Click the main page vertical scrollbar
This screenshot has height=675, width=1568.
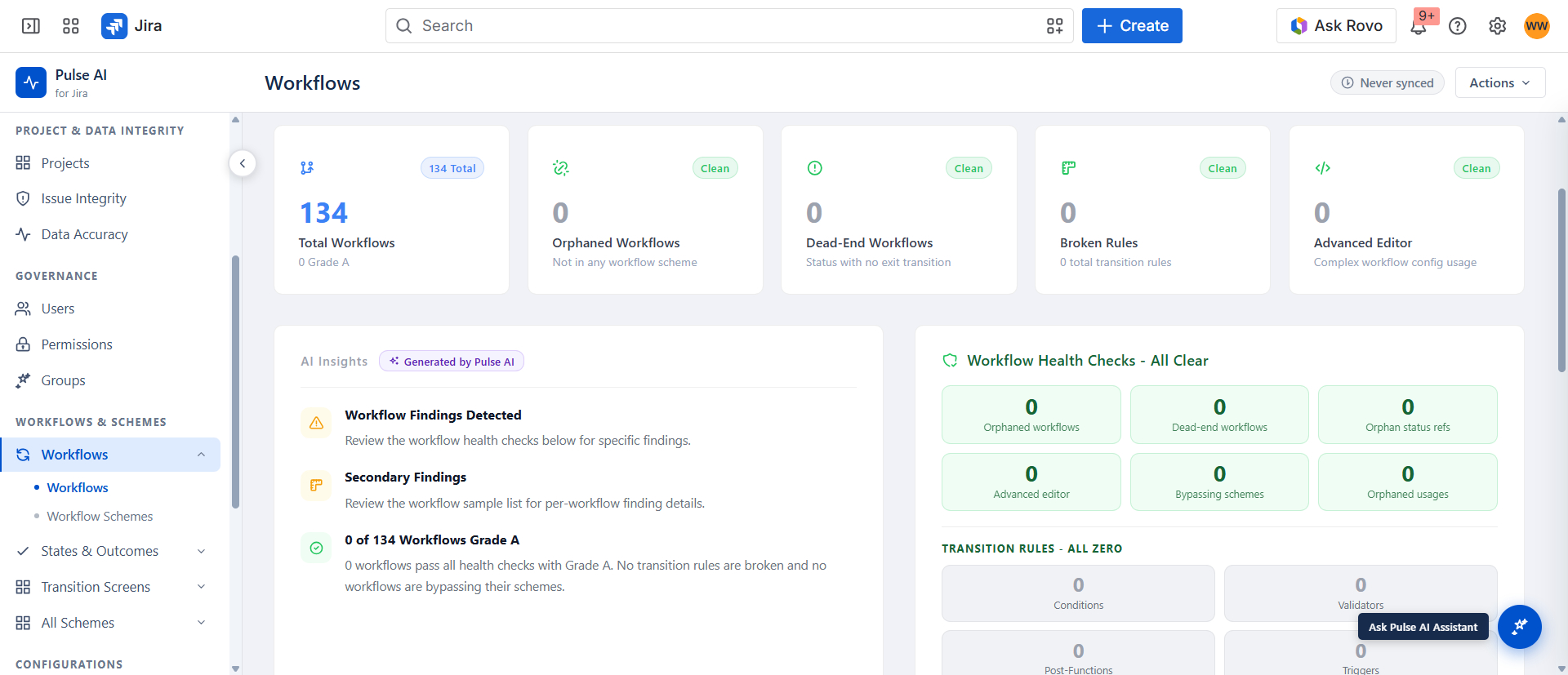coord(1561,281)
